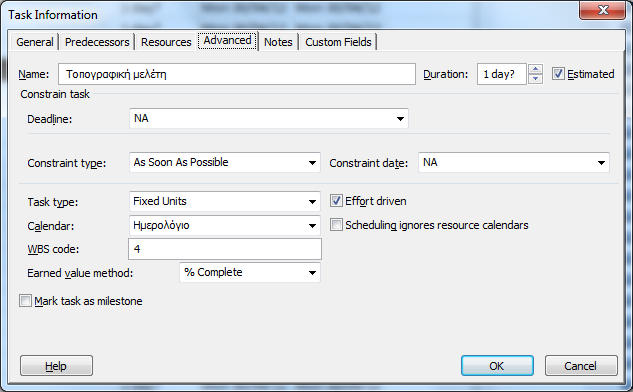Decrease duration with the down spinner arrow
This screenshot has height=392, width=633.
point(535,79)
